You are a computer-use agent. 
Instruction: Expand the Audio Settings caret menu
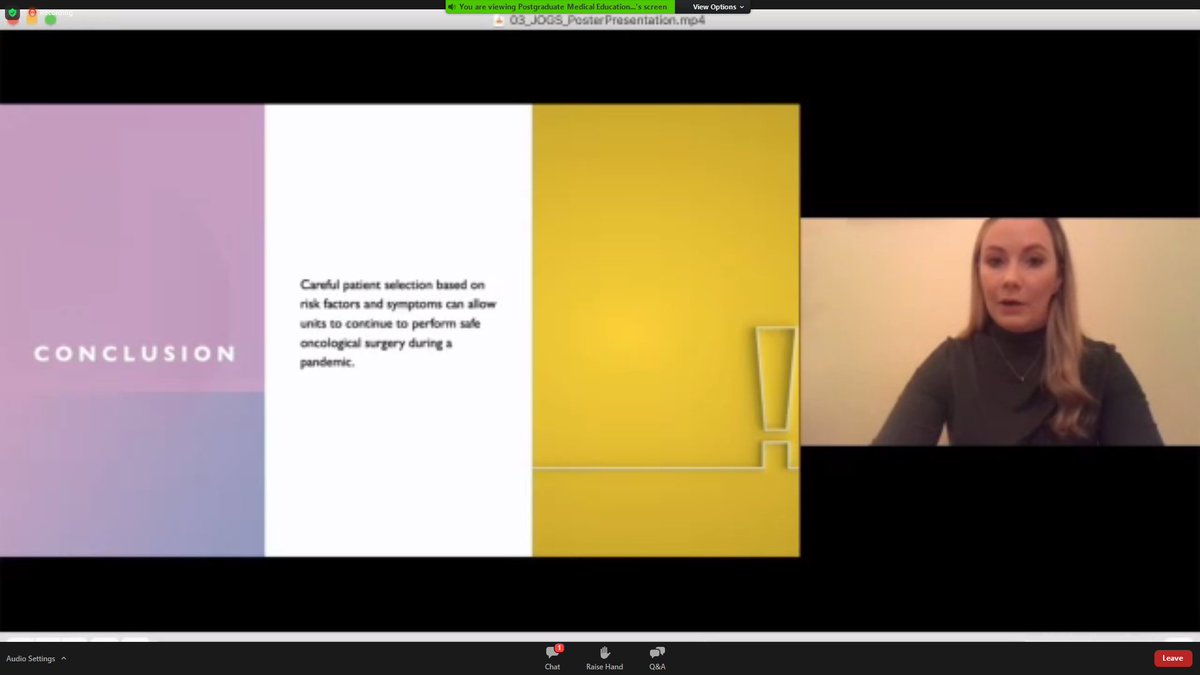63,658
